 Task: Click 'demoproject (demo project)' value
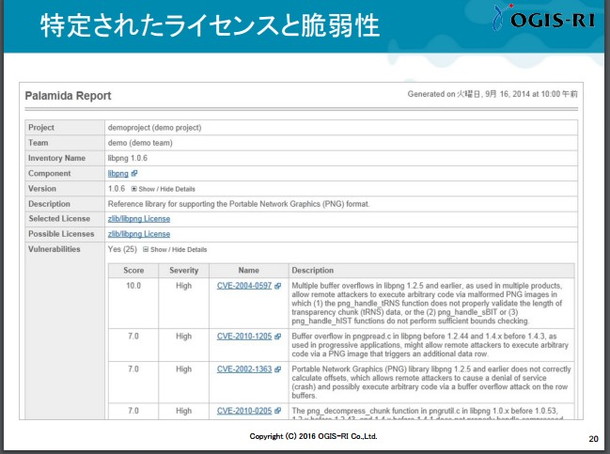154,128
